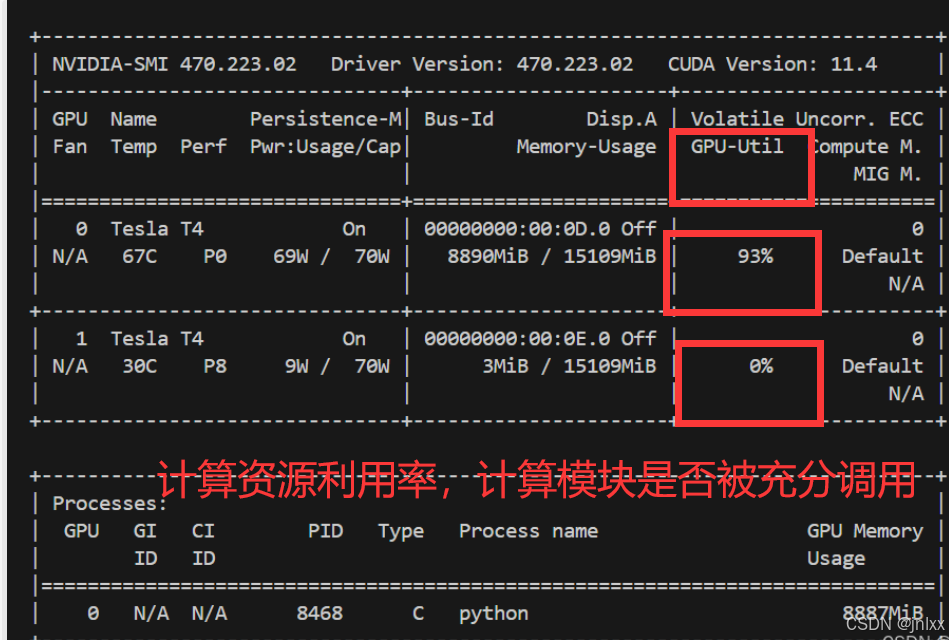949x640 pixels.
Task: Click the 93% GPU utilization value
Action: (x=755, y=257)
